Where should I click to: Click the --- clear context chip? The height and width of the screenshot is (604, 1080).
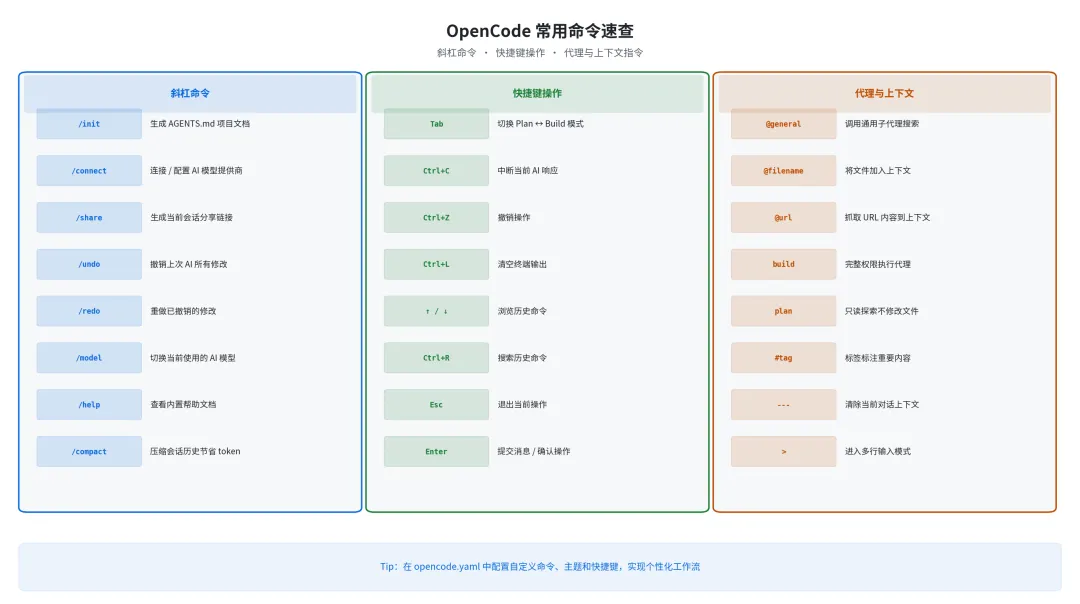783,405
